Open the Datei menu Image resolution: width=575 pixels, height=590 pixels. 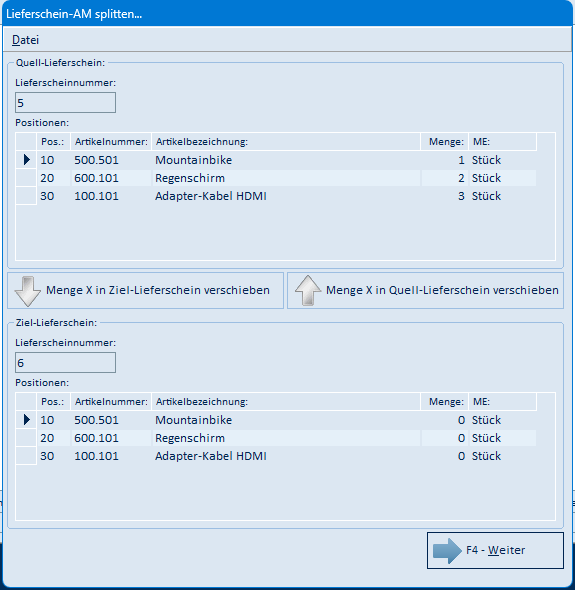click(25, 40)
